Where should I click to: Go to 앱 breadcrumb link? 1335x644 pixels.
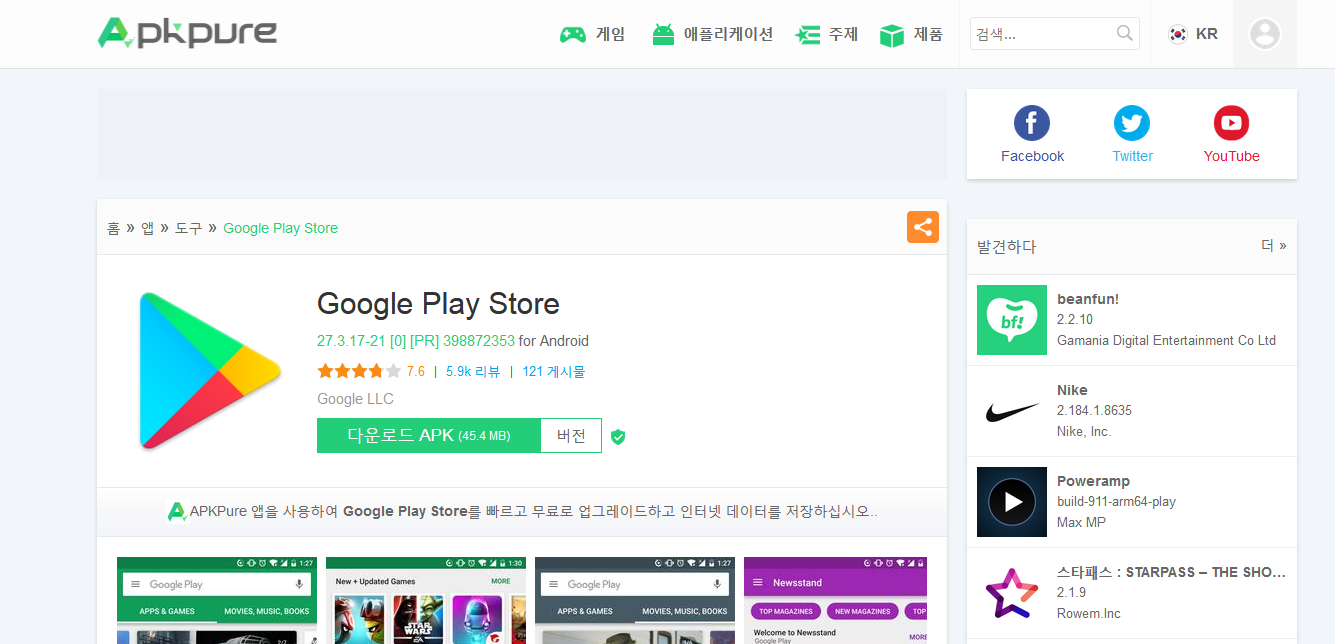(147, 228)
